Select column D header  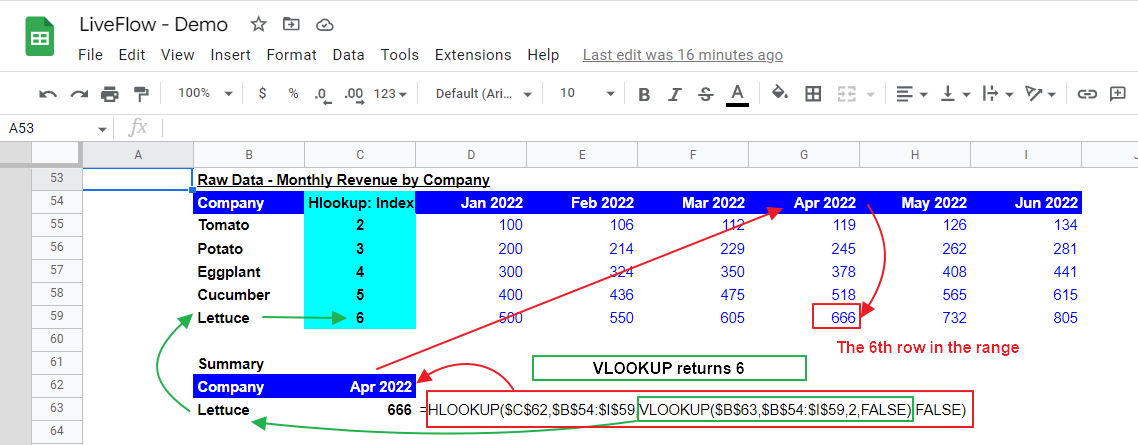pos(471,154)
